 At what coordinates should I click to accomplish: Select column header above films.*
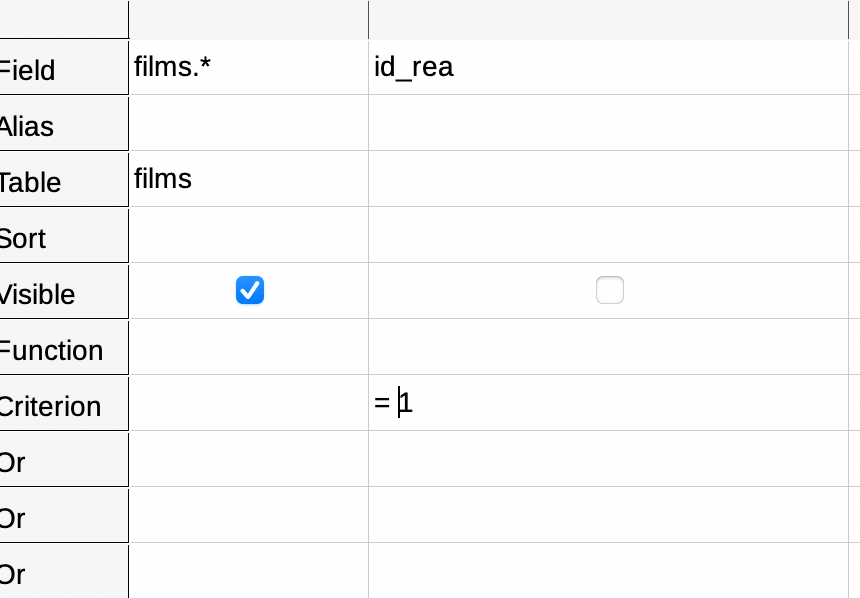[x=249, y=20]
